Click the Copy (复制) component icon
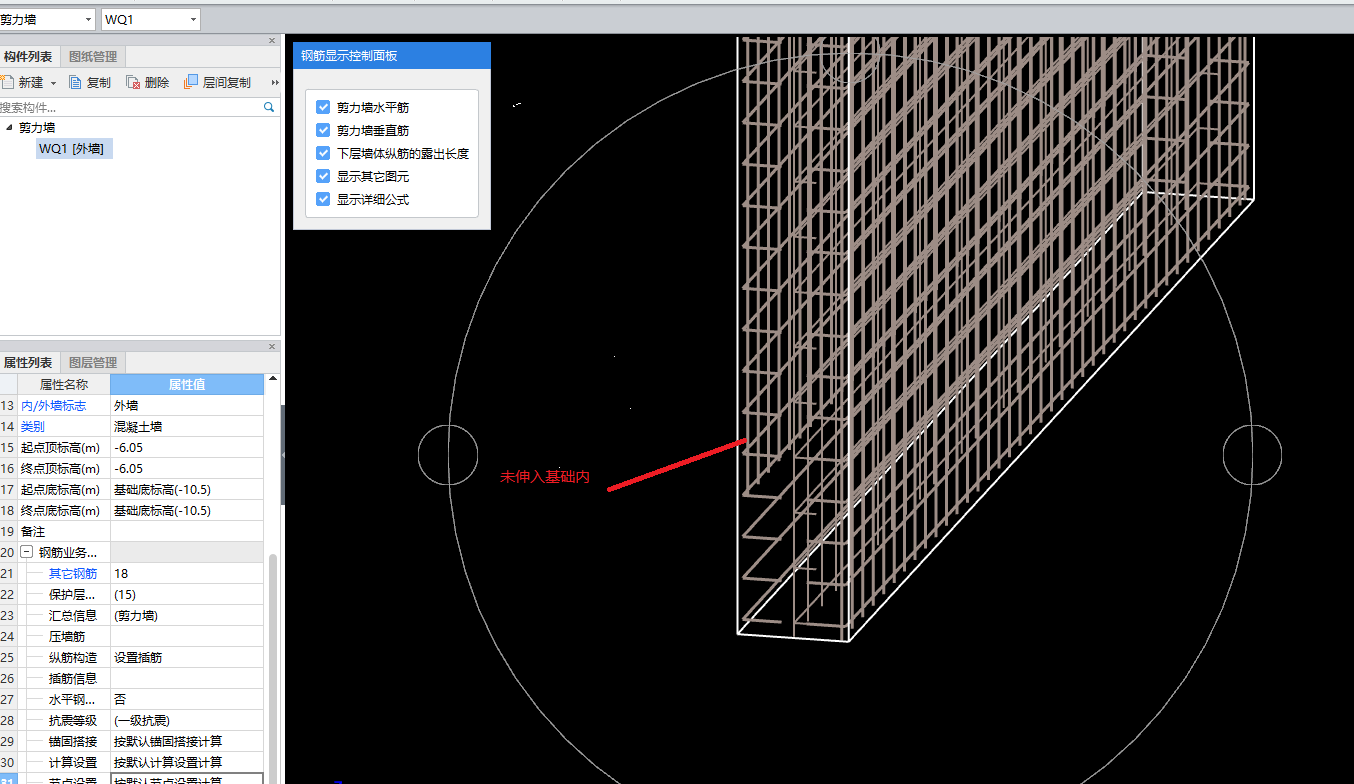This screenshot has height=784, width=1354. click(75, 83)
